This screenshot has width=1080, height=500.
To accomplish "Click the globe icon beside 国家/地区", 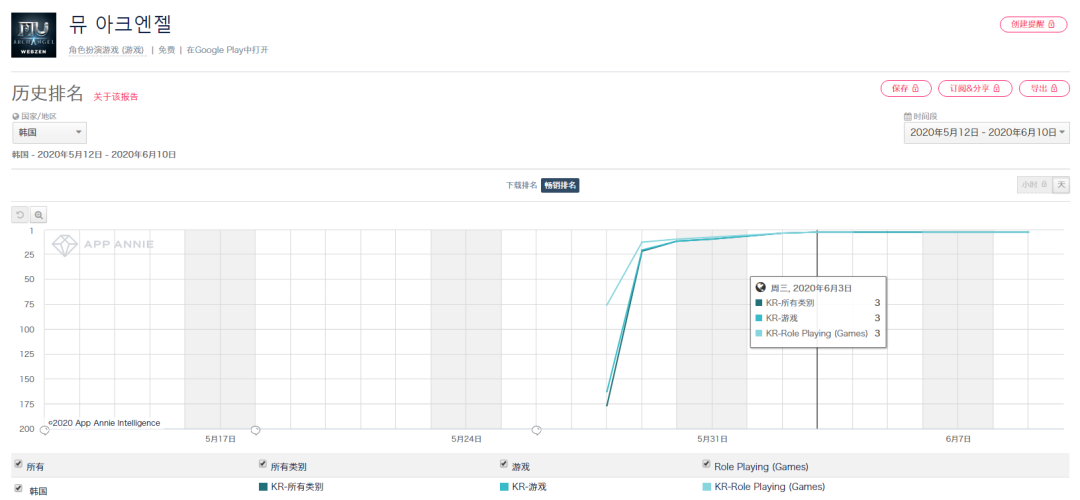I will [16, 116].
